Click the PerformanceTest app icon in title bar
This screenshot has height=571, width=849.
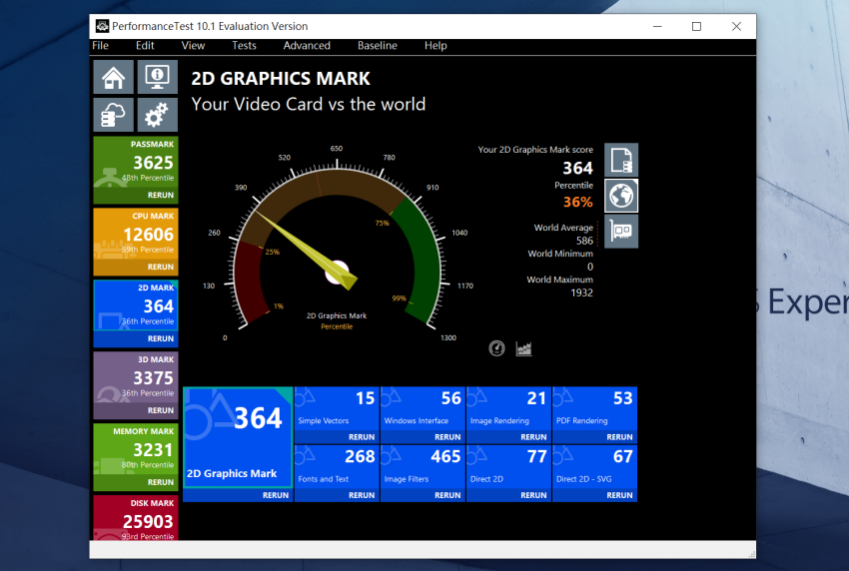click(x=102, y=26)
